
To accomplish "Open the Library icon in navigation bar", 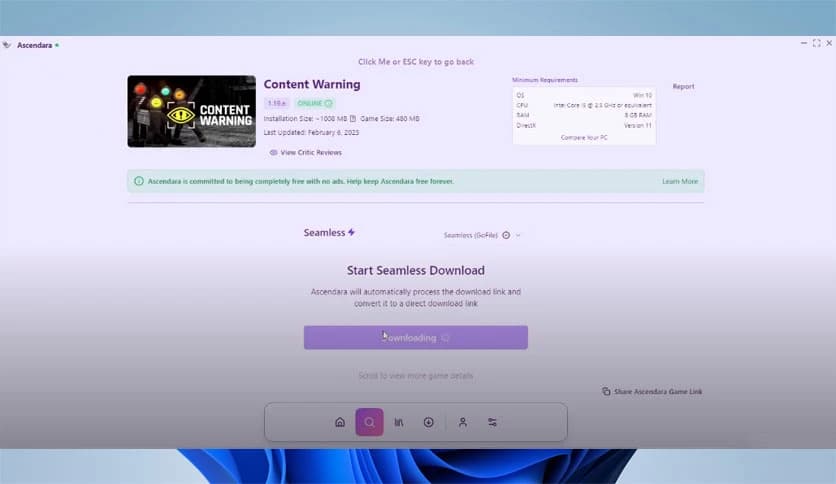I will (399, 422).
